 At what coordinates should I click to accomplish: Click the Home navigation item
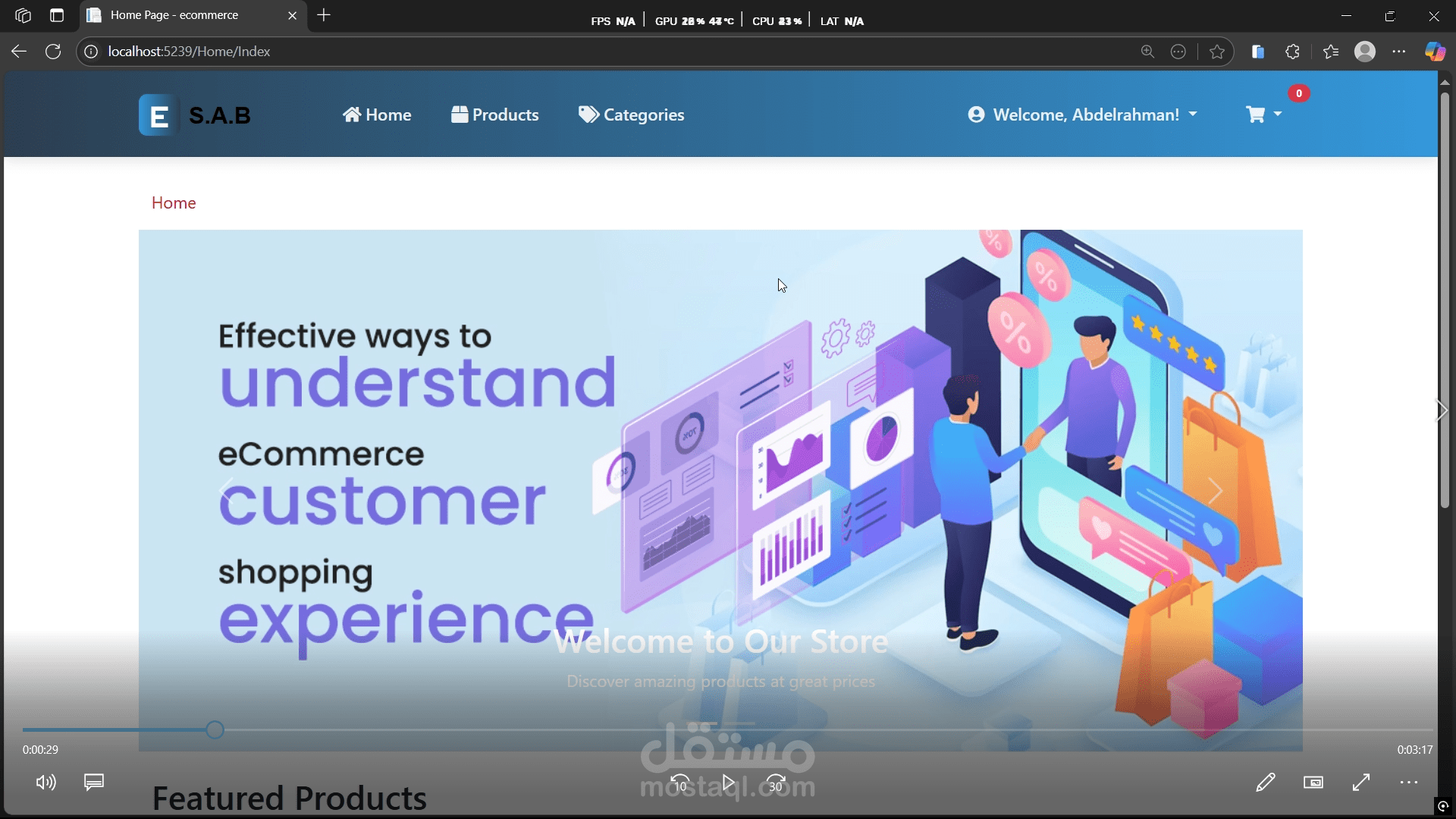tap(376, 115)
